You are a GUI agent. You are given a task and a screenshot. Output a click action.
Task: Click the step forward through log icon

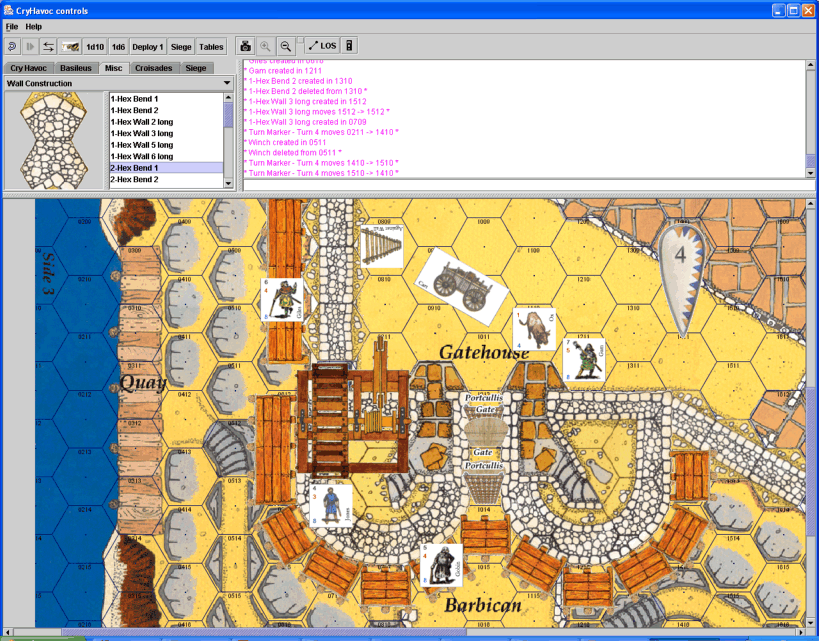30,46
